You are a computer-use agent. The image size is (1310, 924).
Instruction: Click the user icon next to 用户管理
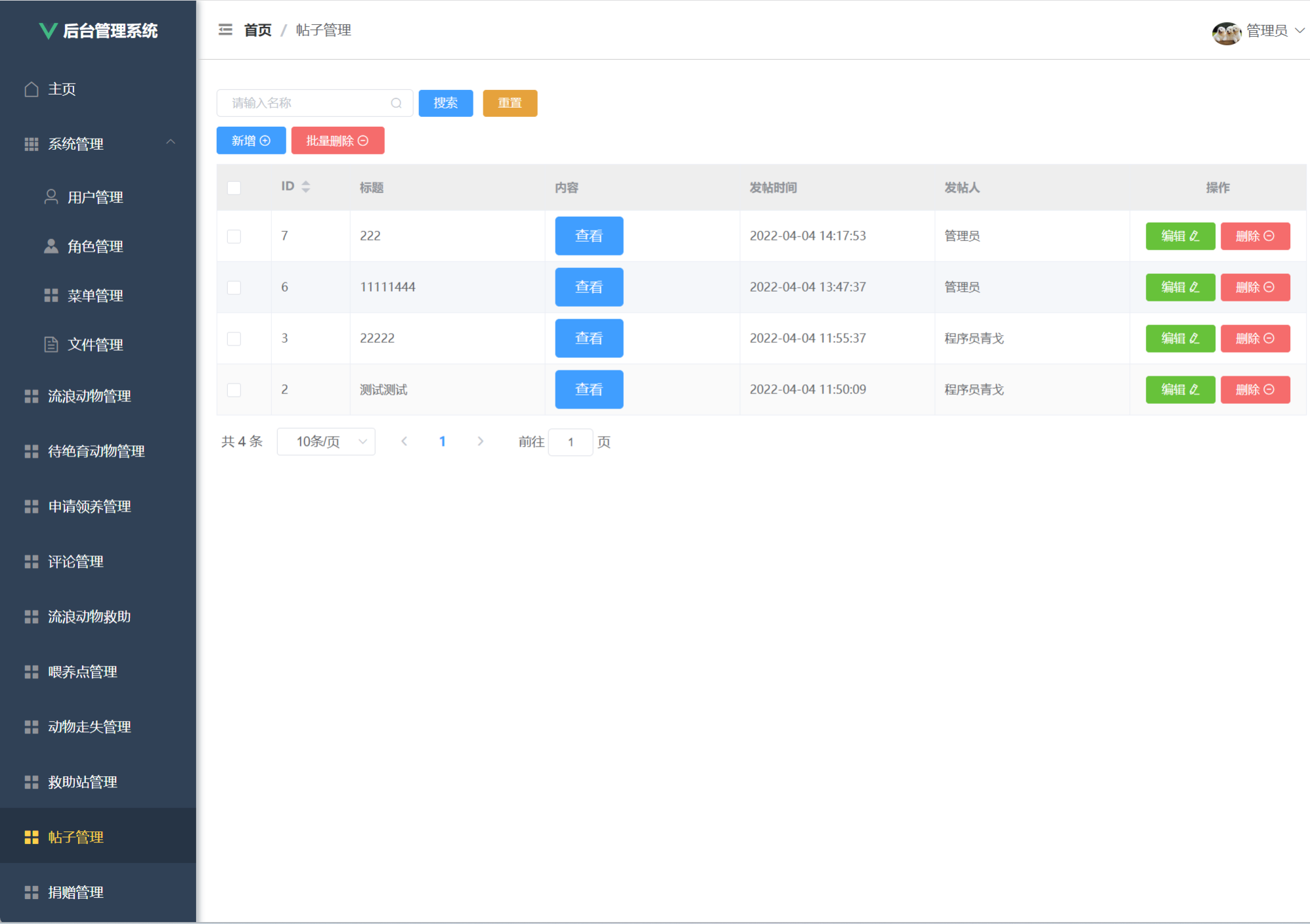tap(51, 196)
